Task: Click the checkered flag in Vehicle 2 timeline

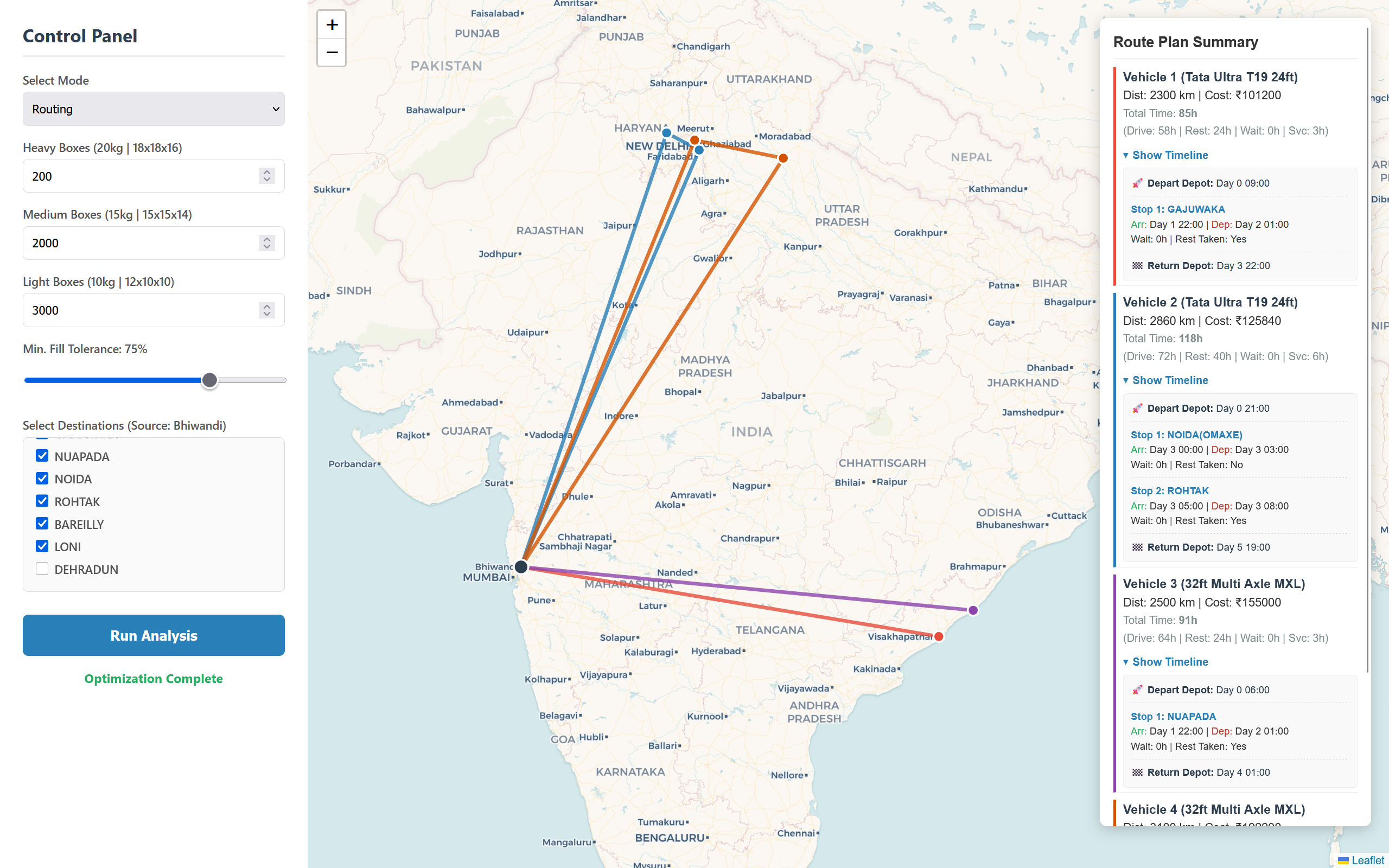Action: click(1137, 547)
